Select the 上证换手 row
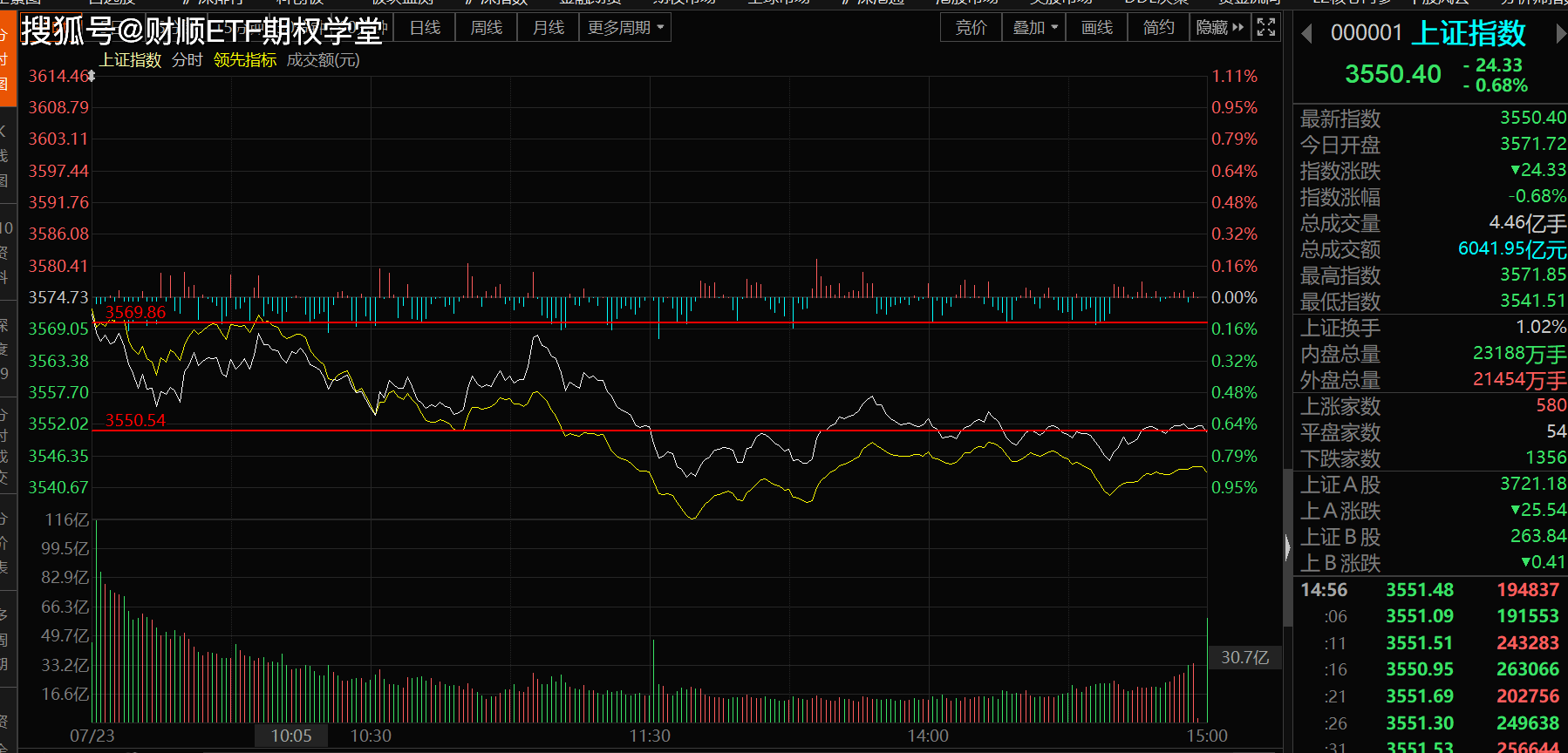This screenshot has height=753, width=1568. pyautogui.click(x=1433, y=328)
